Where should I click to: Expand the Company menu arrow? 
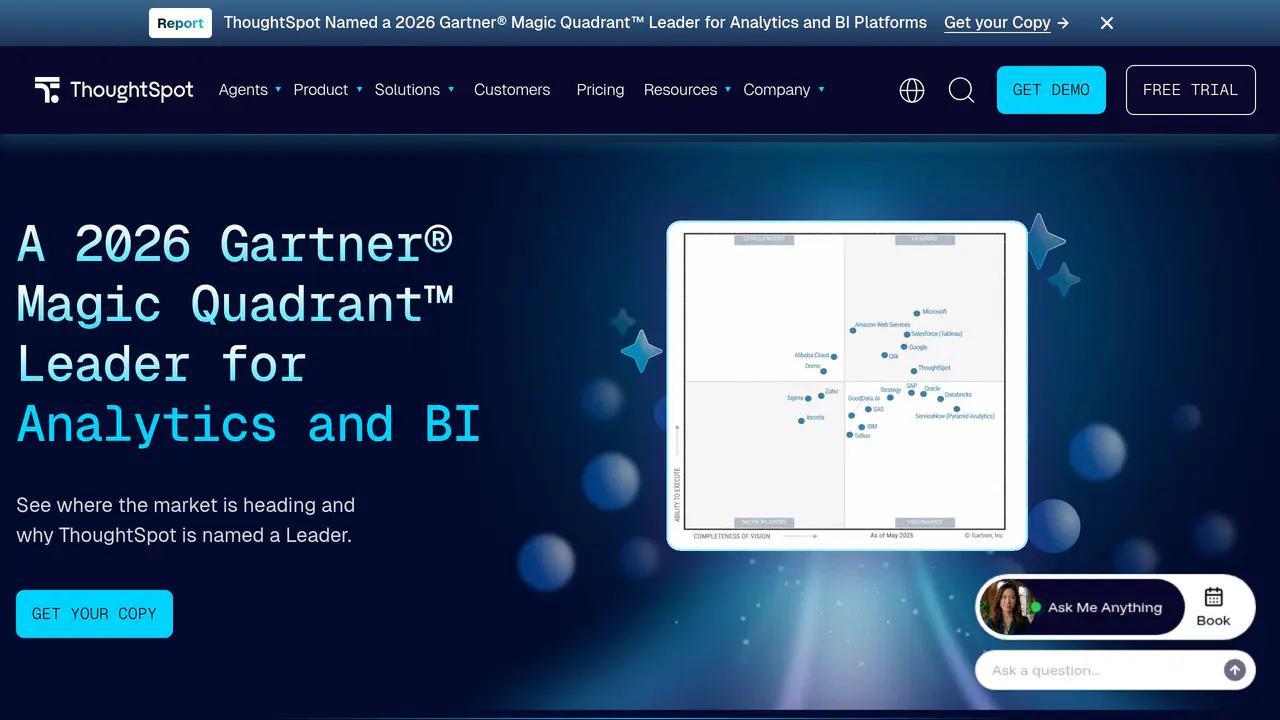coord(821,89)
